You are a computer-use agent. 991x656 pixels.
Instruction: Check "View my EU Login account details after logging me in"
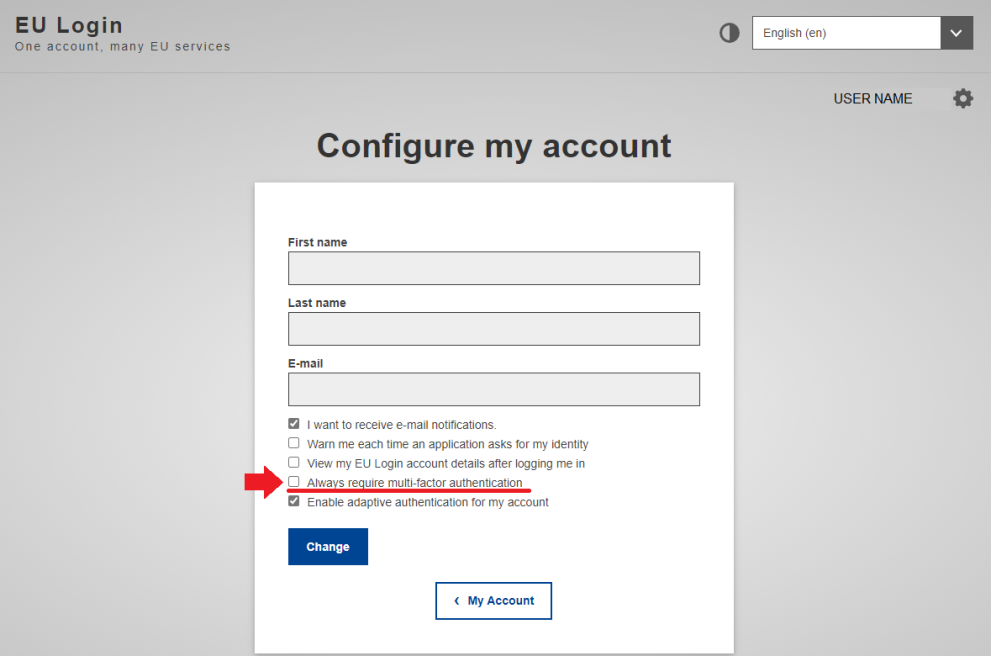point(294,462)
